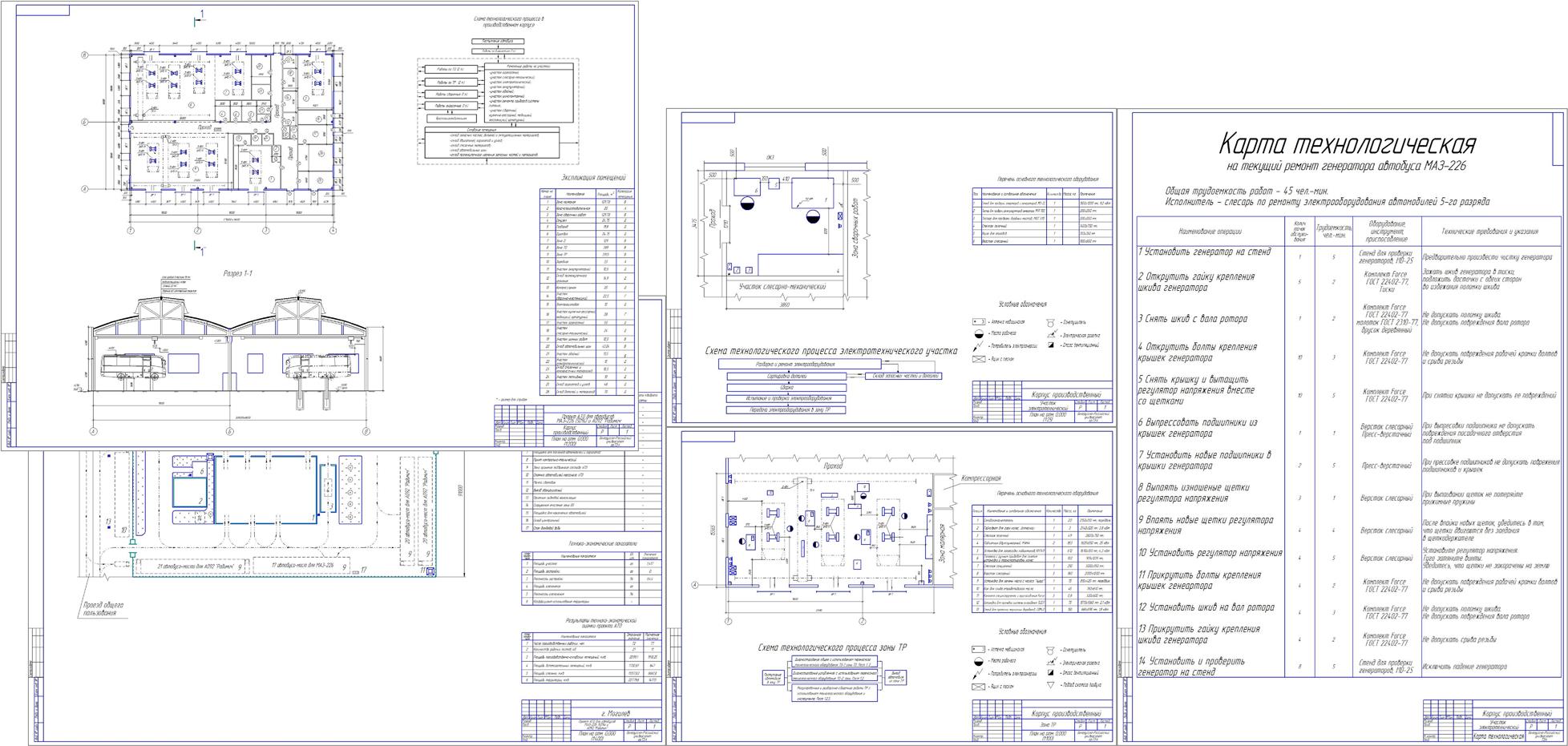Click 'Экспликация помещений' table heading
Viewport: 1568px width, 746px height.
593,178
